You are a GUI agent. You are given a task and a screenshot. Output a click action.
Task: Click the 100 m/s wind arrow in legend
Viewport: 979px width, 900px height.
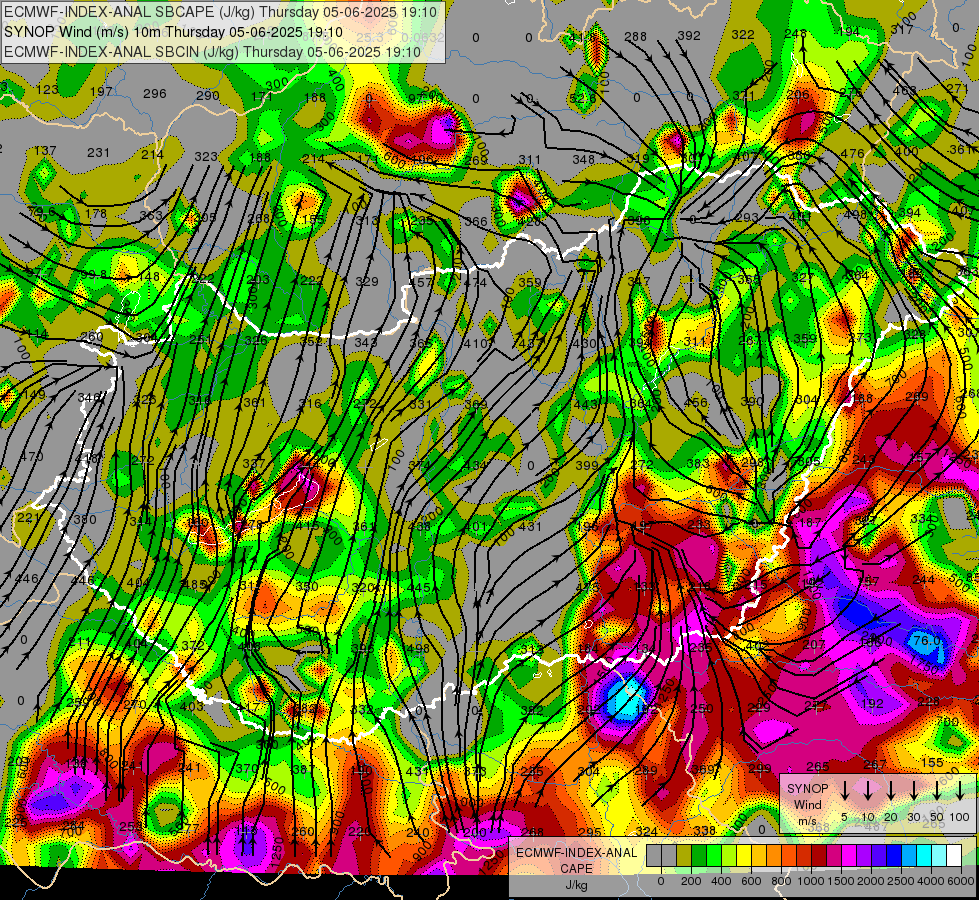pos(960,791)
